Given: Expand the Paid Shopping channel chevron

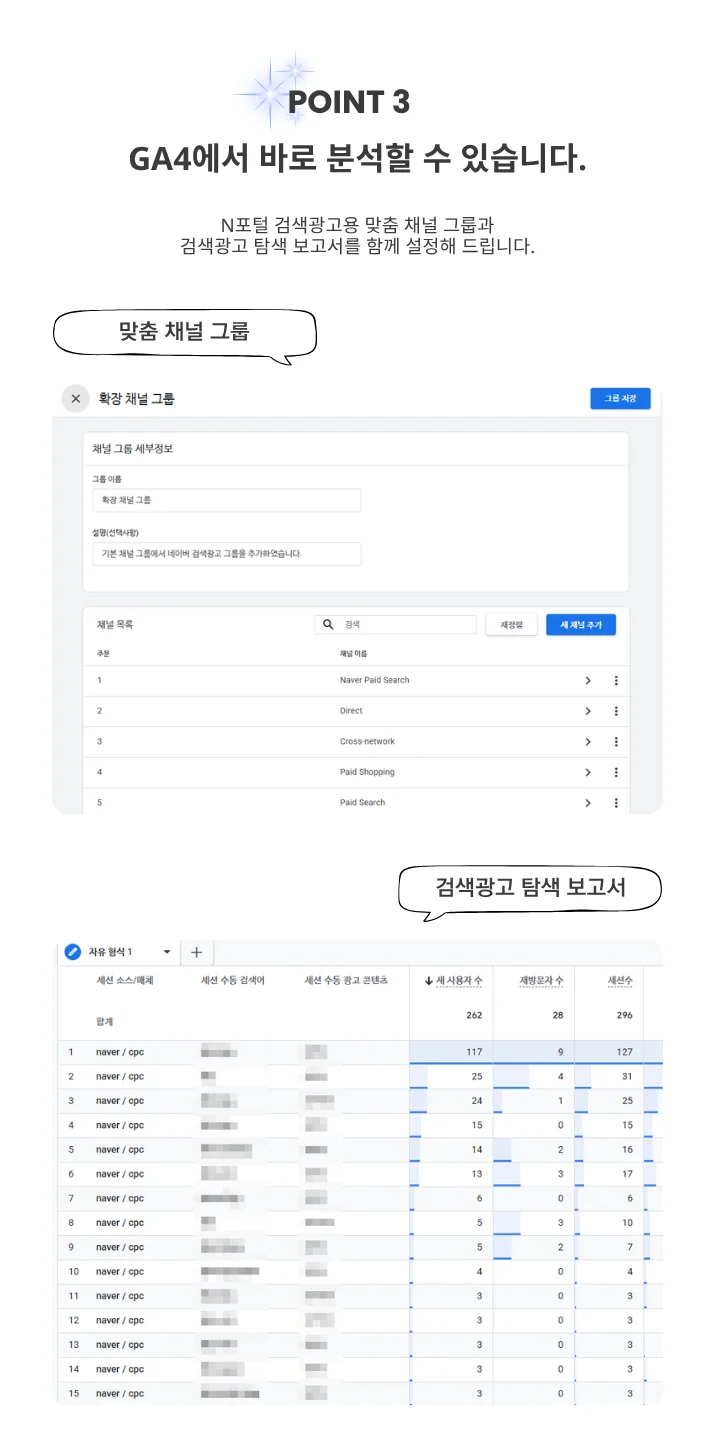Looking at the screenshot, I should pyautogui.click(x=588, y=772).
